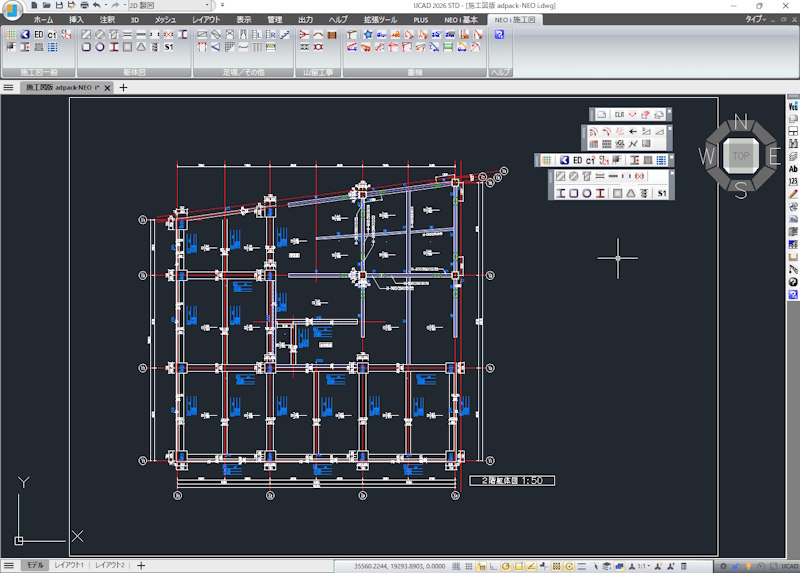Click the green stacked icon in 重機 panel
The width and height of the screenshot is (800, 573).
coord(448,47)
